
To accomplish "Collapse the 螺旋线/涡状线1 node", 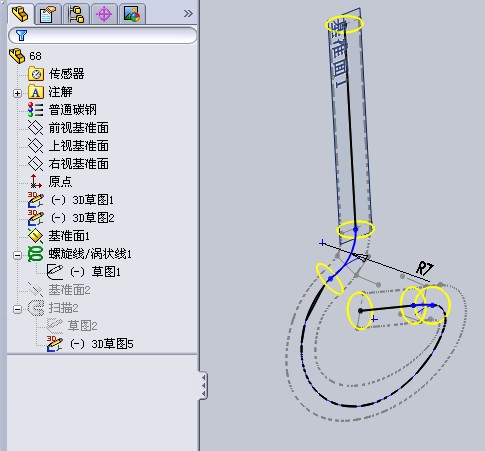I will 17,255.
